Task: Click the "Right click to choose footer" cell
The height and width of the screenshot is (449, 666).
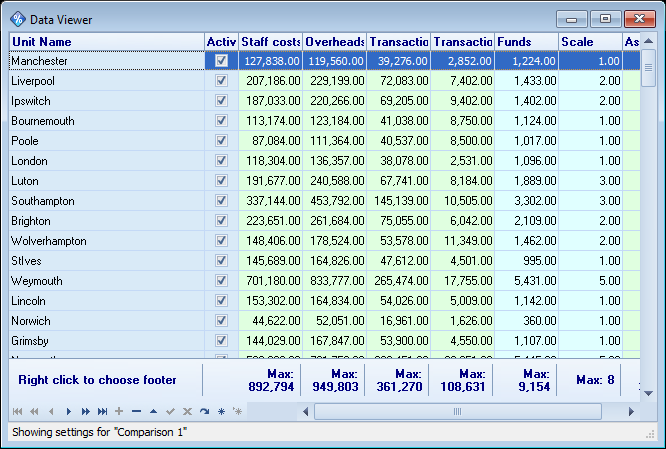Action: click(x=105, y=379)
